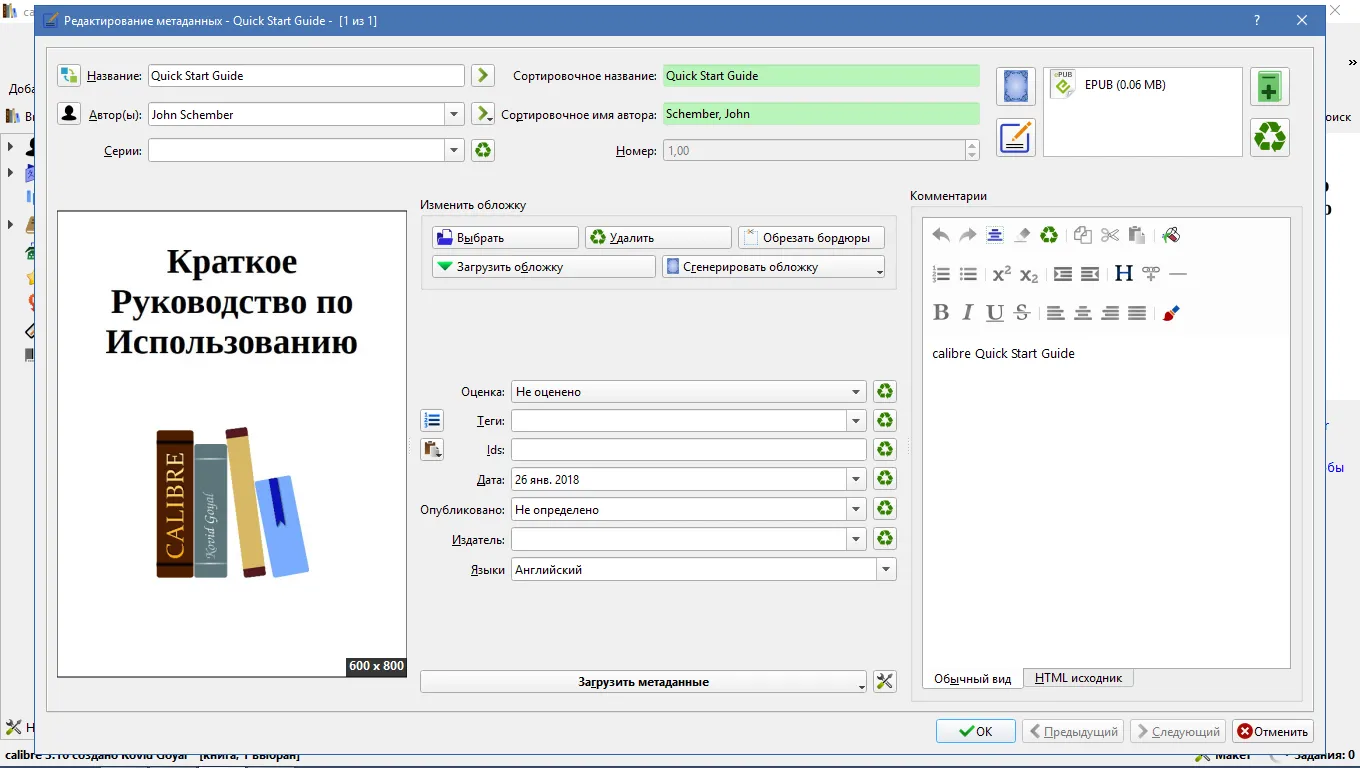Click the Обрезать бордюры button
Screen dimensions: 1360x768
[811, 238]
